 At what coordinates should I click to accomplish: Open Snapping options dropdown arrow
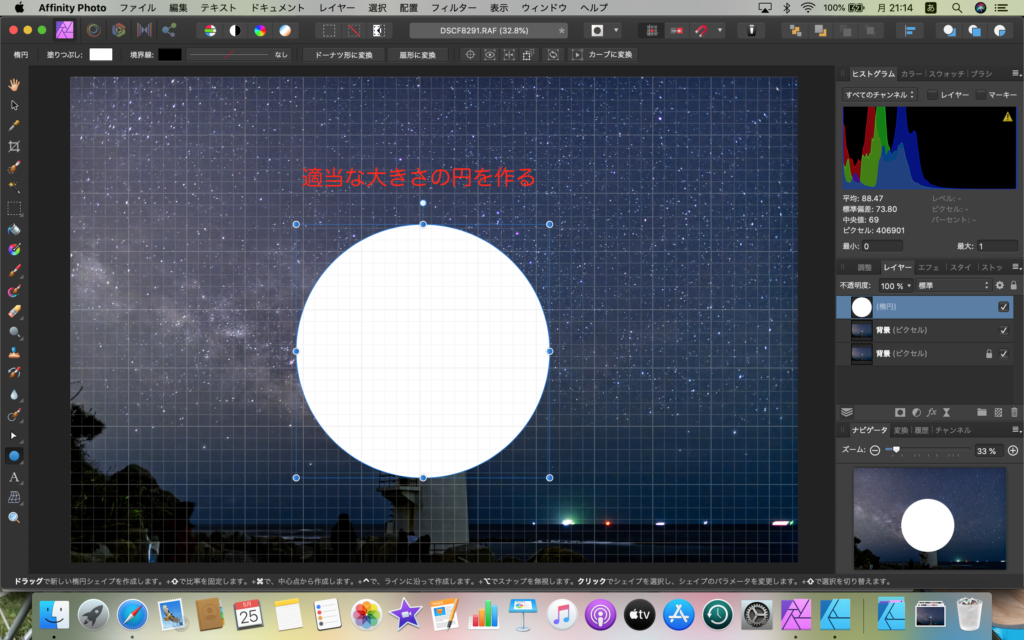point(720,30)
